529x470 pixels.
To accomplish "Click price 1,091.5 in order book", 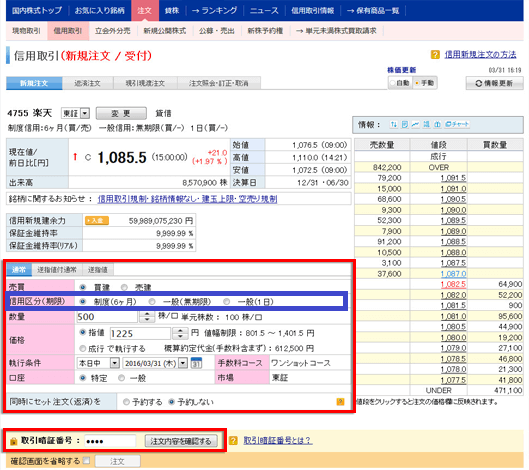I will coord(453,178).
